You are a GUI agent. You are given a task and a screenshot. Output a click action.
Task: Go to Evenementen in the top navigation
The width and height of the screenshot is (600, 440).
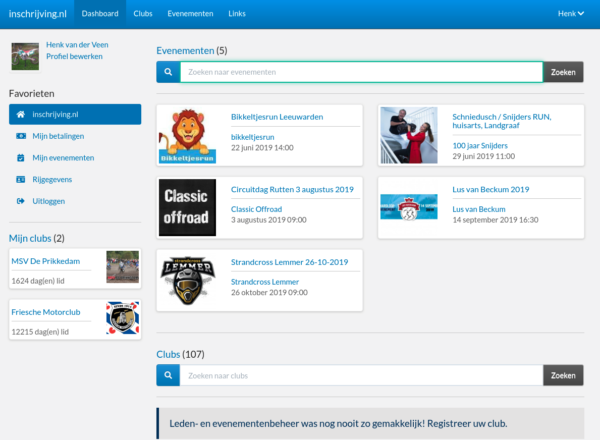(x=188, y=14)
